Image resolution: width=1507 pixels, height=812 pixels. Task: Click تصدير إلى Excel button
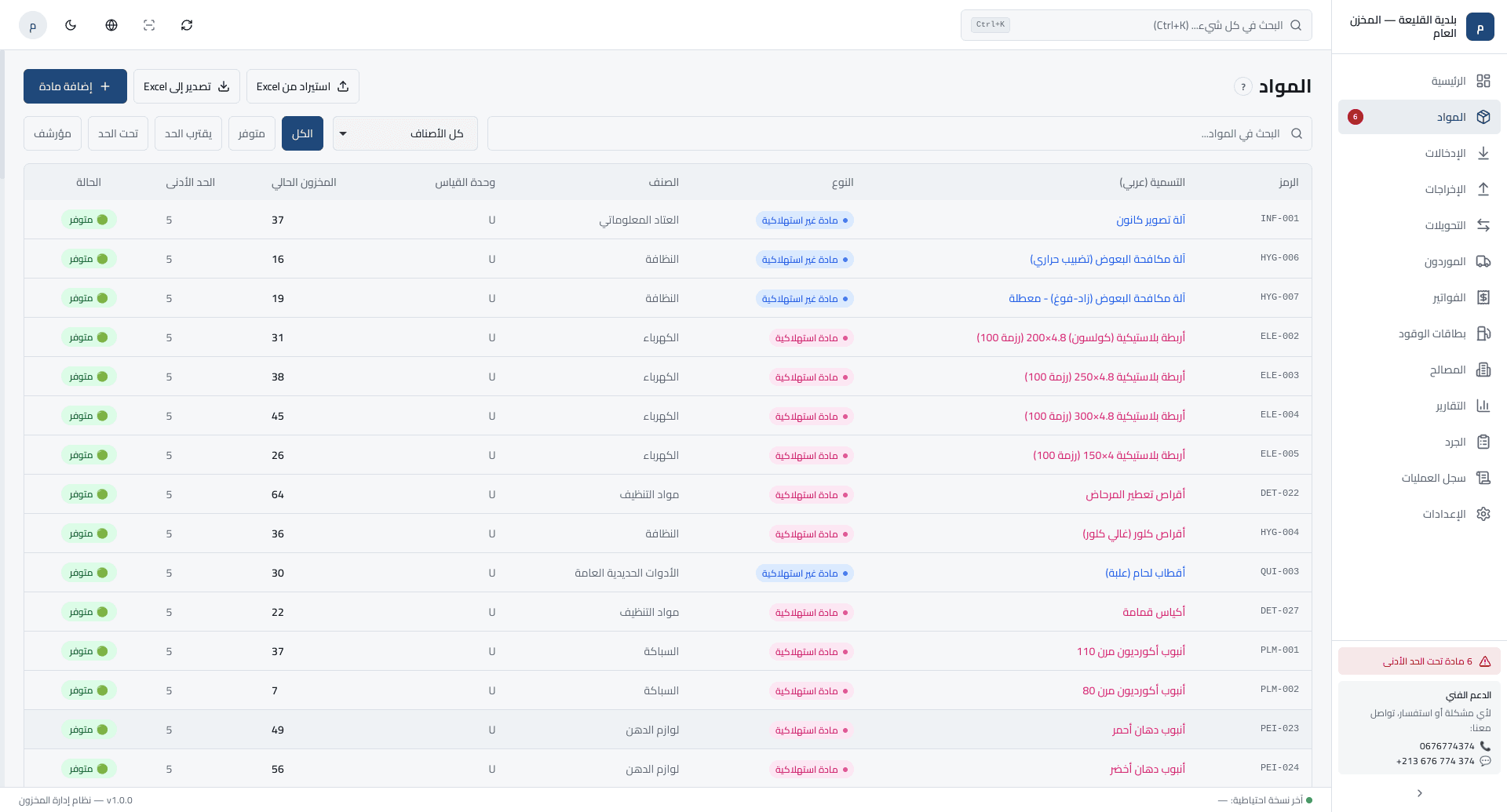[187, 86]
